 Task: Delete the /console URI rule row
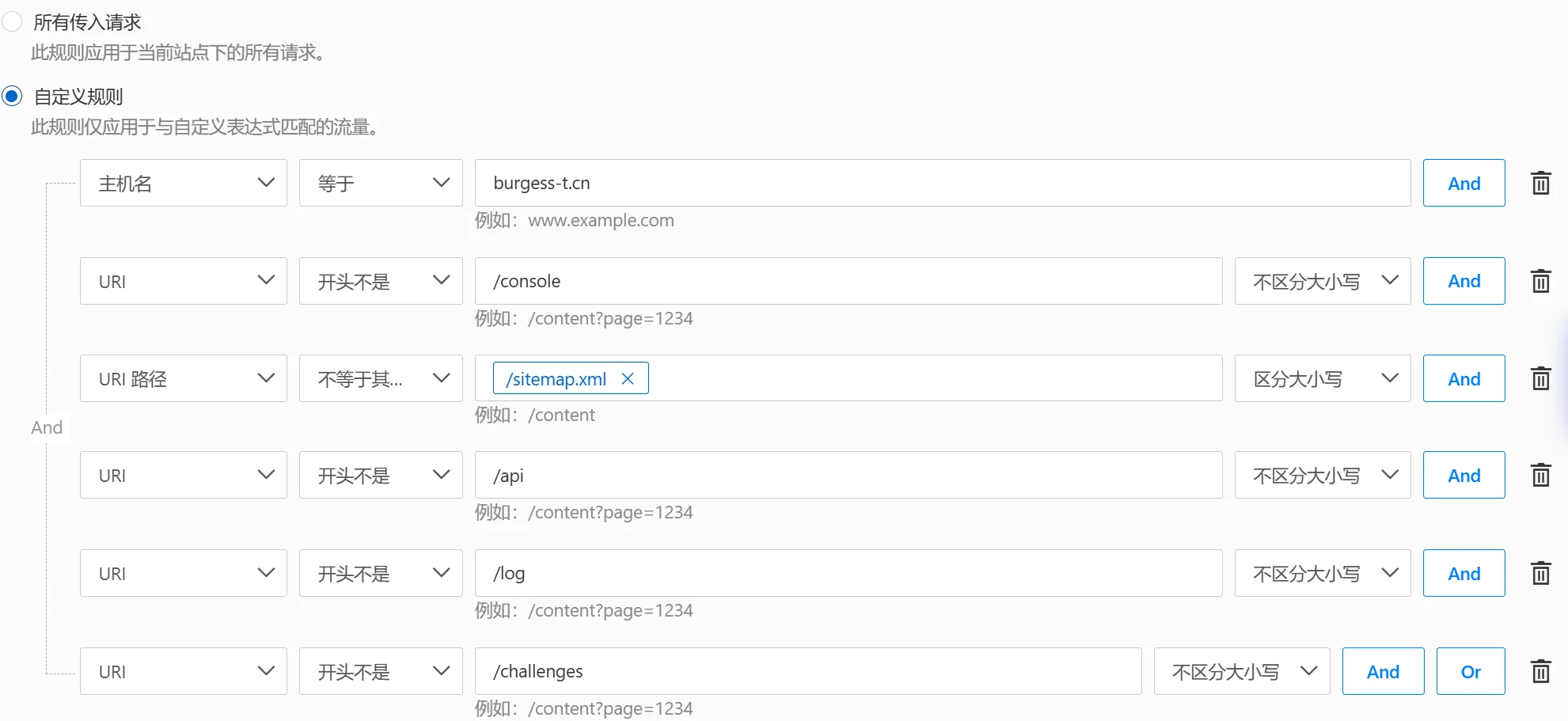pos(1540,281)
